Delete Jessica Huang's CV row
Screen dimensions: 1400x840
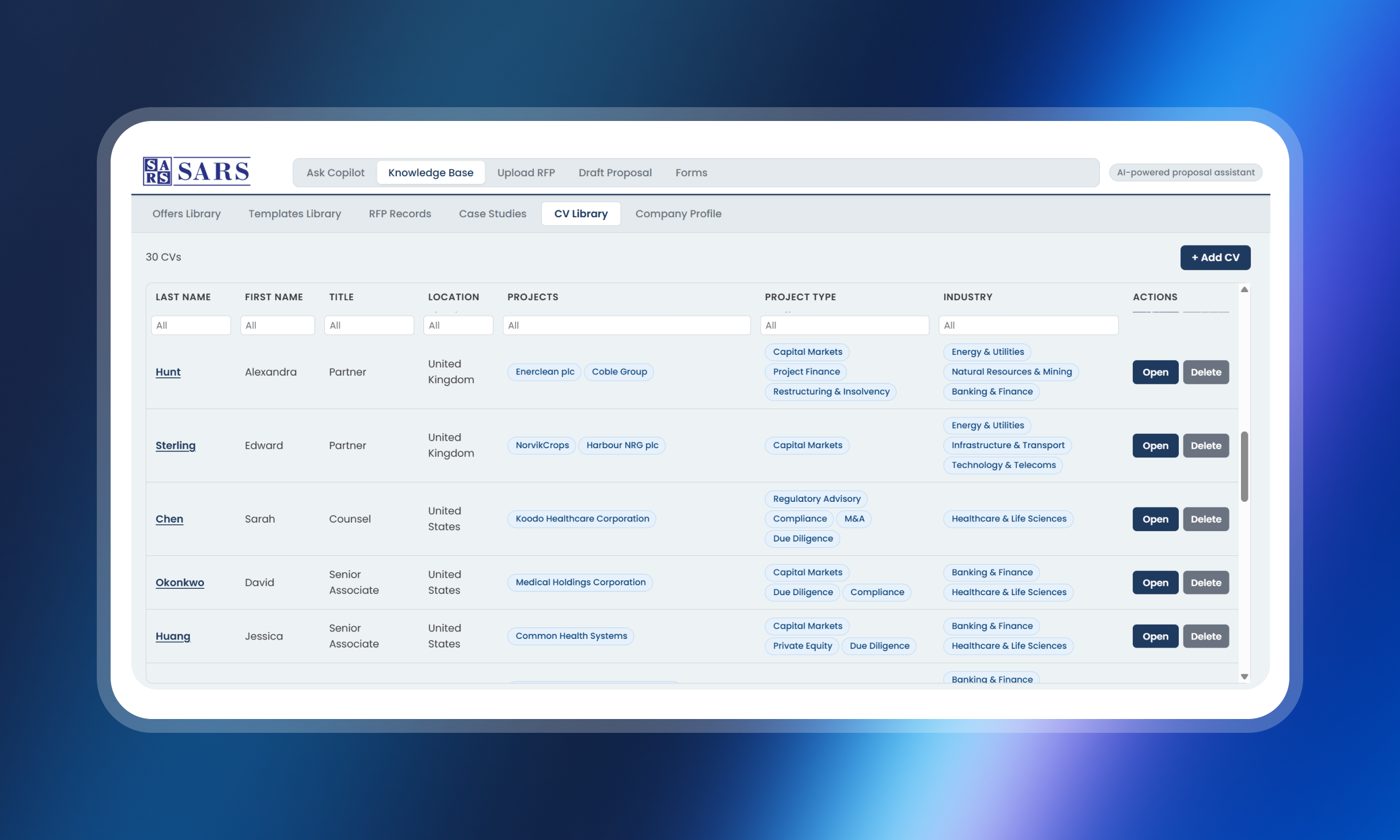pos(1206,637)
